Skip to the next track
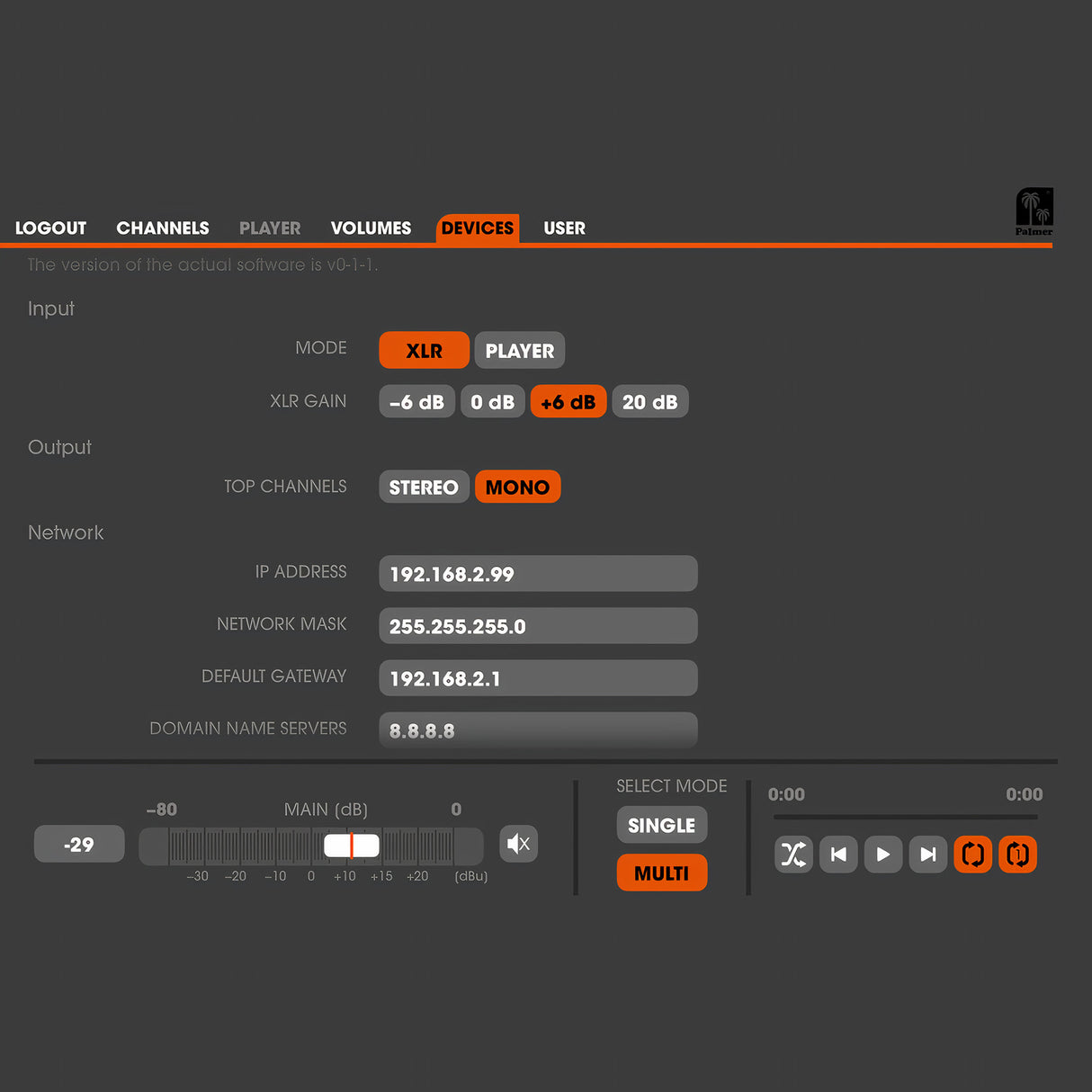This screenshot has width=1092, height=1092. [927, 854]
